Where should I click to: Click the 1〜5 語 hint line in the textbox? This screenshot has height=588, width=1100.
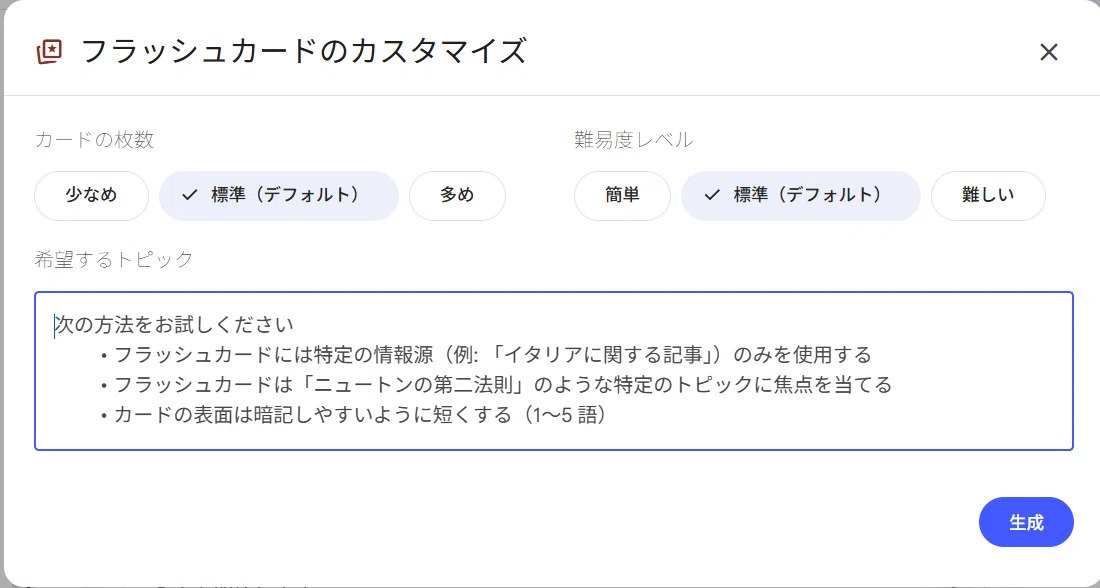pos(354,415)
